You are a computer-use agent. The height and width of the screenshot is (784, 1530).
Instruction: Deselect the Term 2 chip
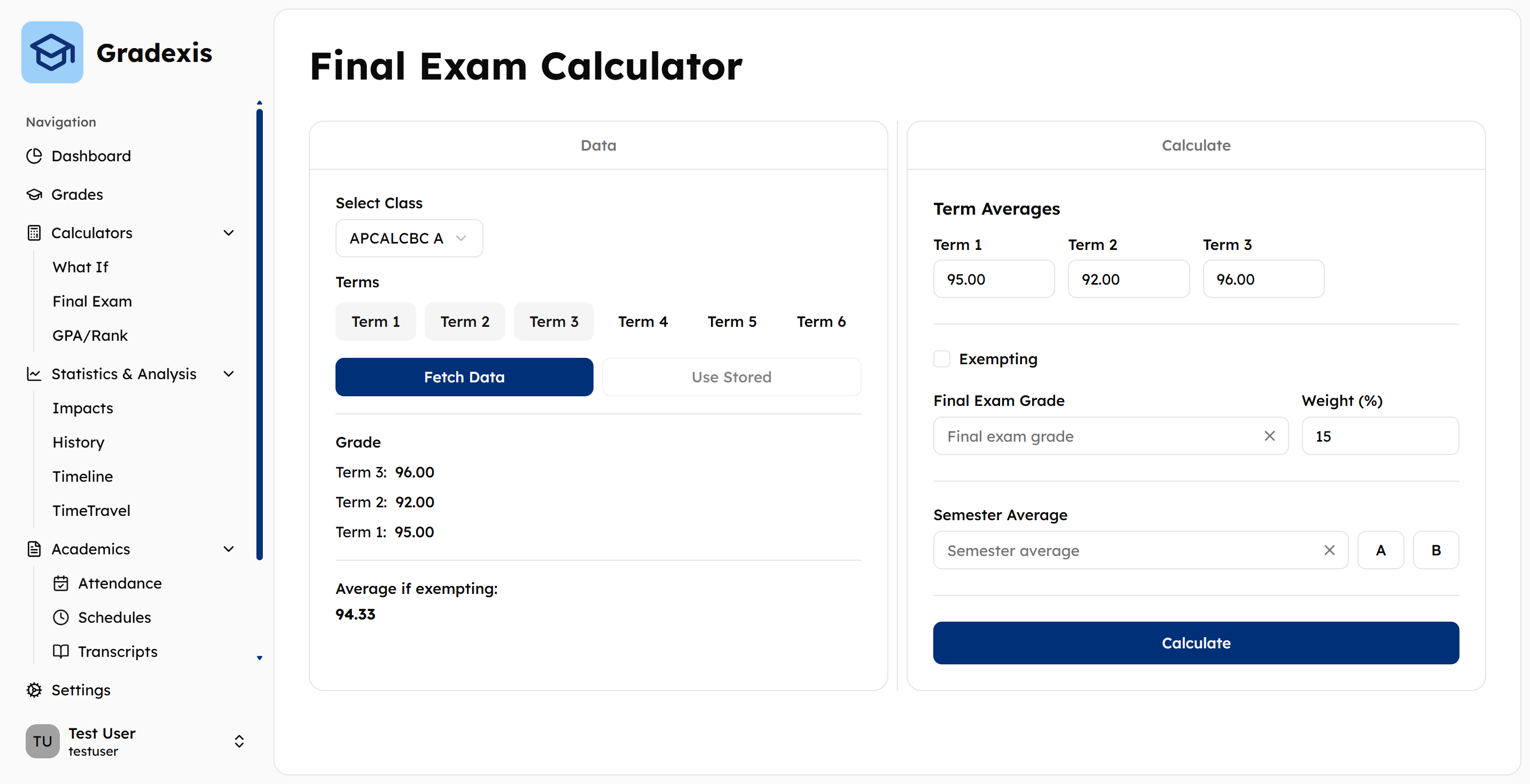pyautogui.click(x=464, y=322)
